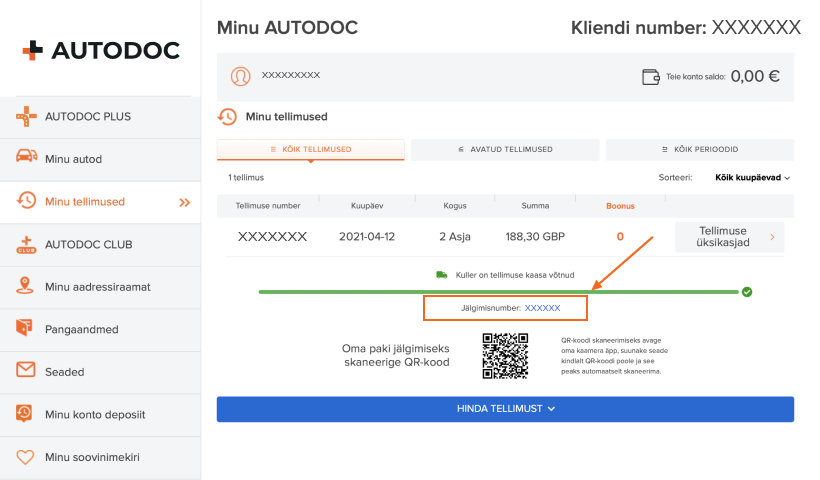Click the envelope icon beside Seaded

(26, 371)
